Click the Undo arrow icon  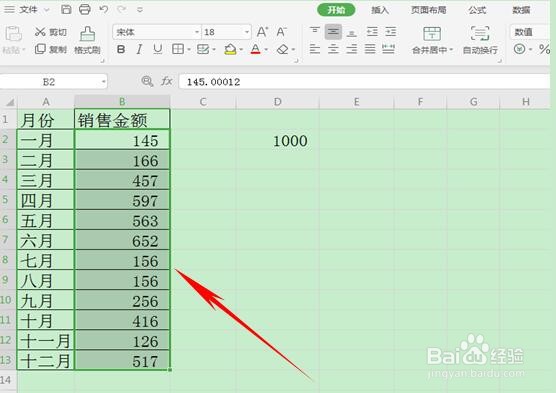click(x=104, y=10)
